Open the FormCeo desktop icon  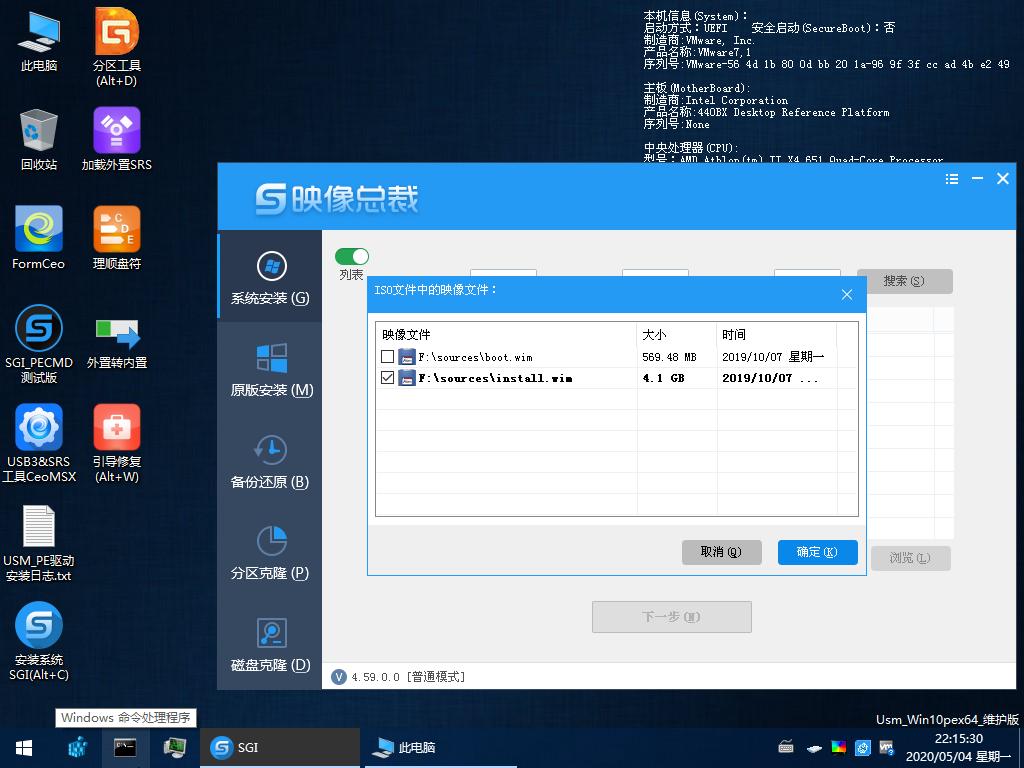tap(39, 238)
